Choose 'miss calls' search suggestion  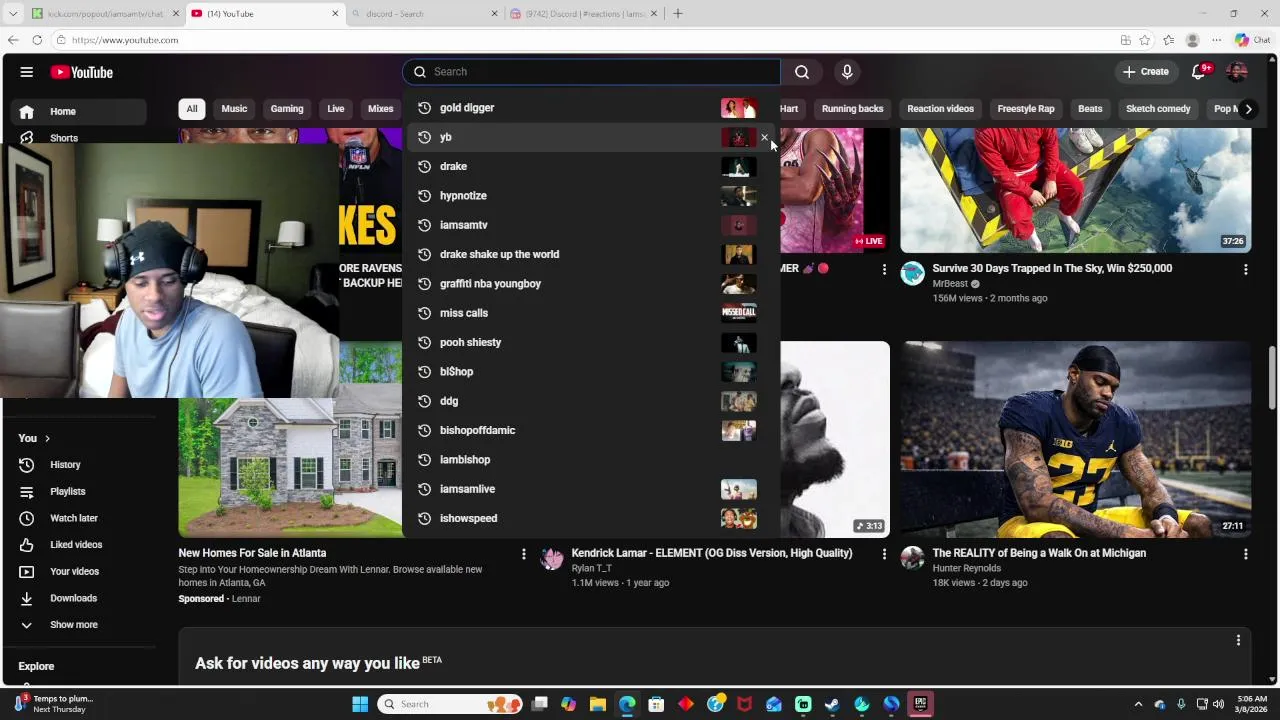click(591, 313)
